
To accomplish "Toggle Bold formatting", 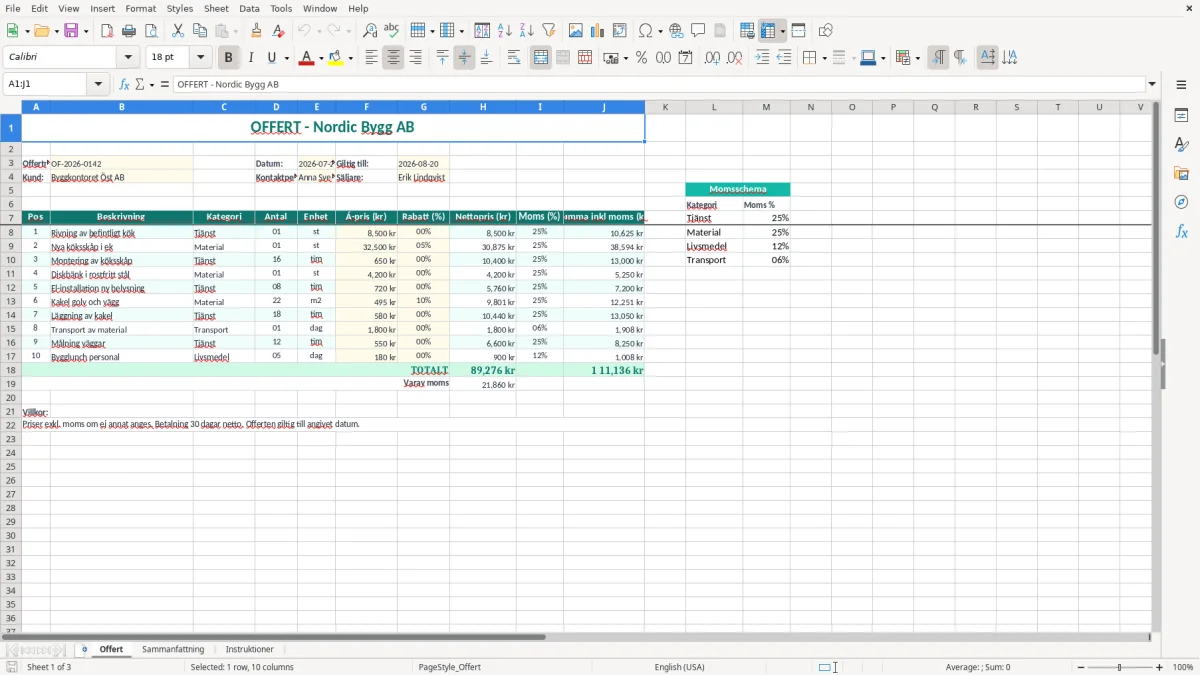I will pyautogui.click(x=228, y=58).
